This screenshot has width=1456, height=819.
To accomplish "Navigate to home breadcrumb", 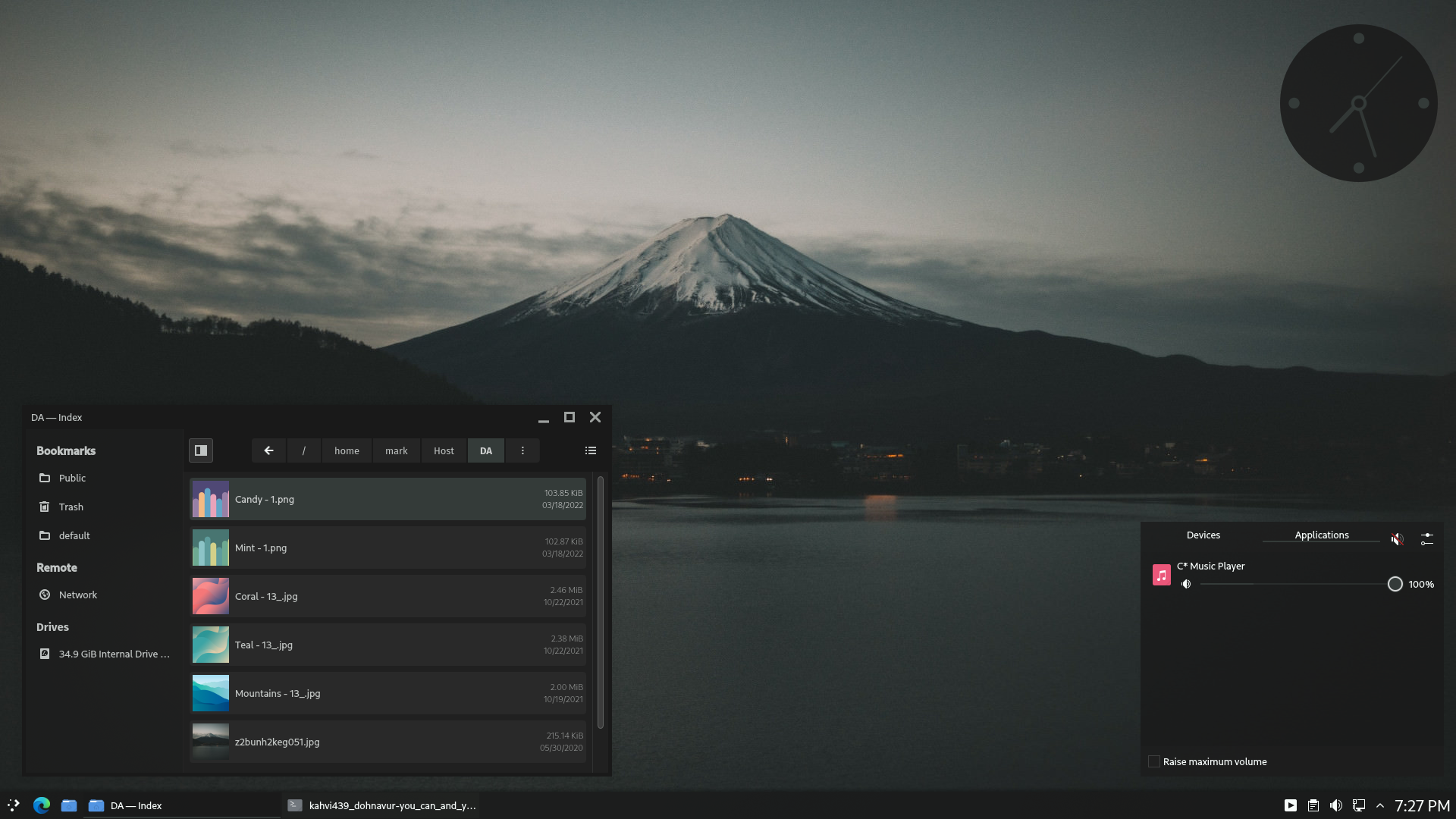I will [x=347, y=450].
